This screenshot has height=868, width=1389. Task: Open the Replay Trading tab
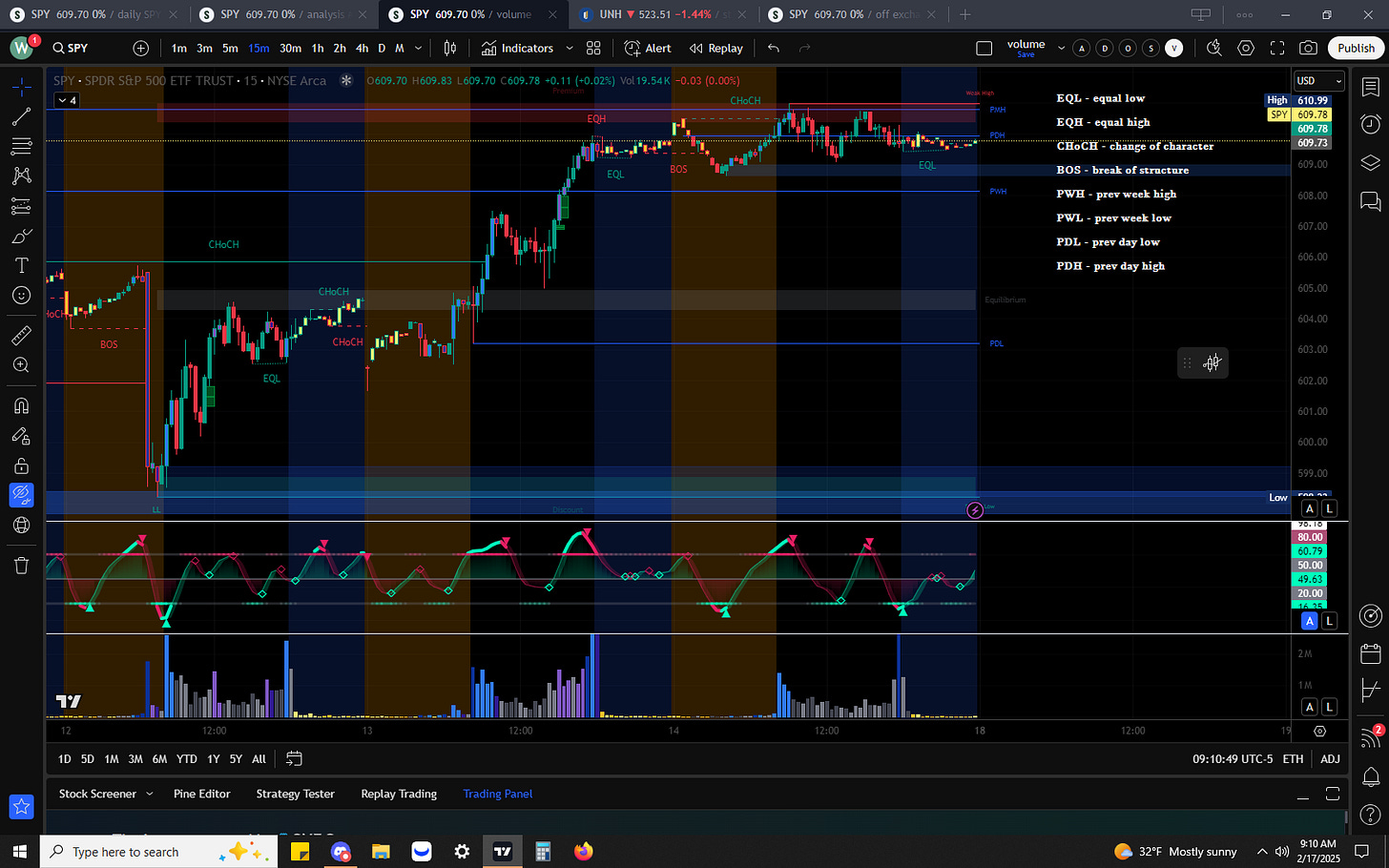[399, 794]
